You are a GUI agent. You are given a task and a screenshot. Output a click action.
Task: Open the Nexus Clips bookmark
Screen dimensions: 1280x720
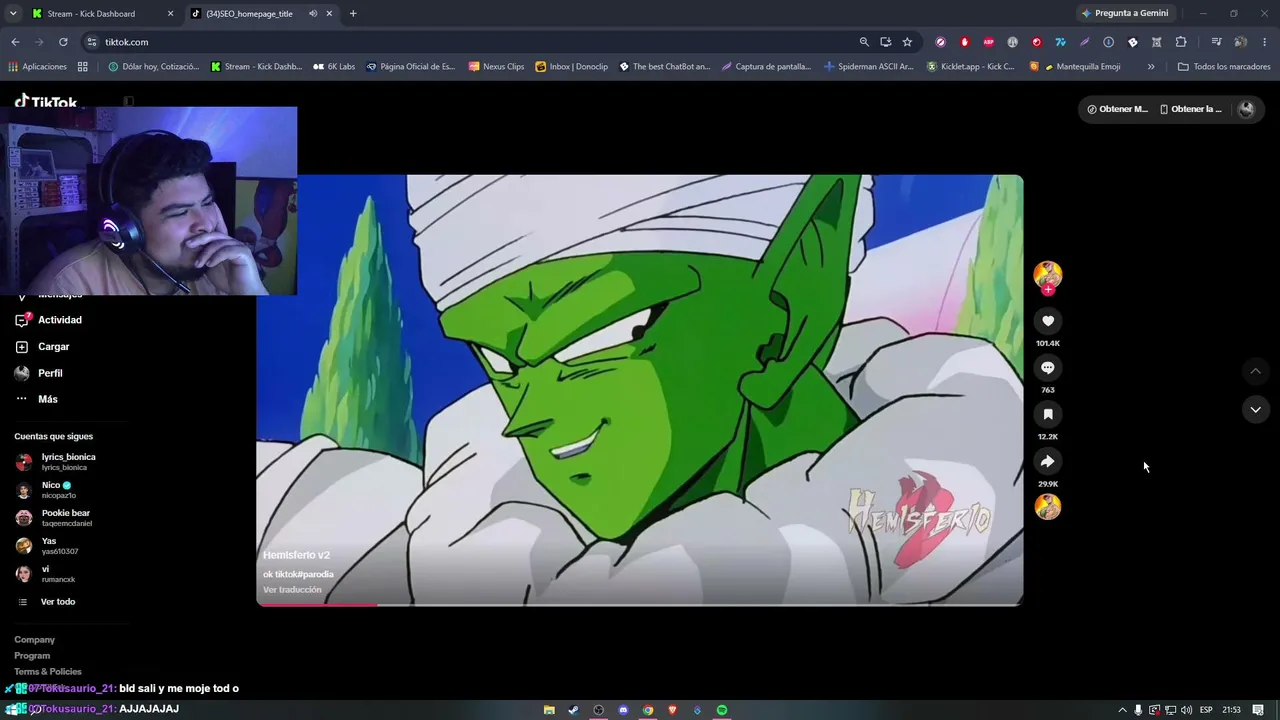(495, 67)
